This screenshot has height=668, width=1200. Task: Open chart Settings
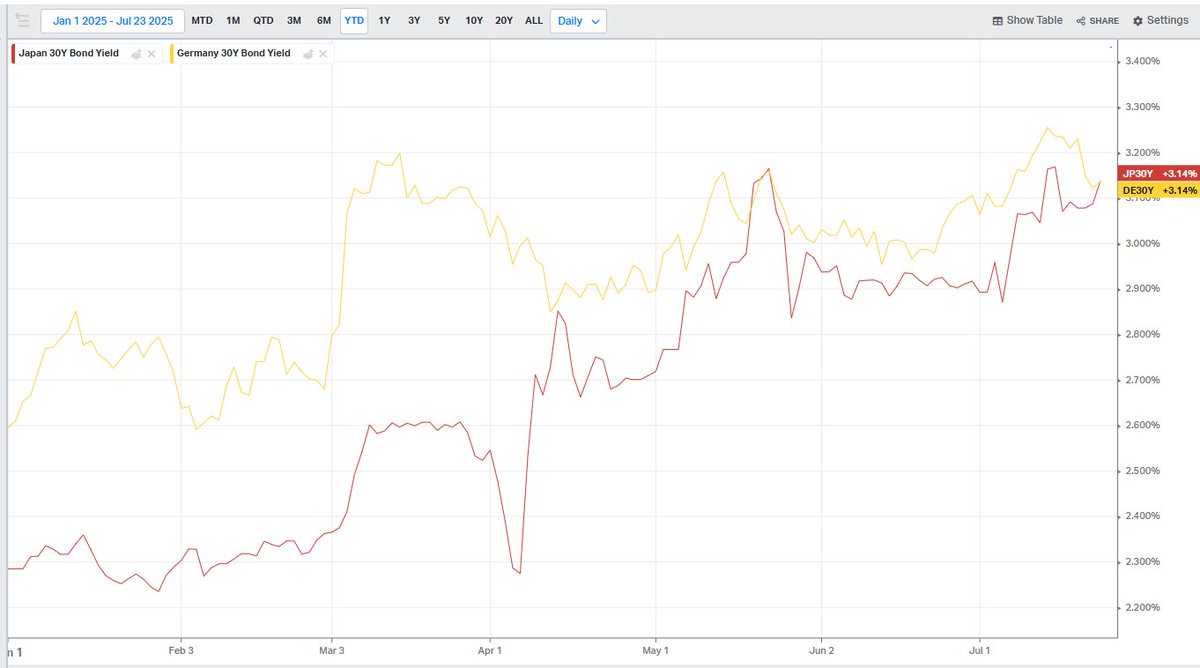(1160, 20)
